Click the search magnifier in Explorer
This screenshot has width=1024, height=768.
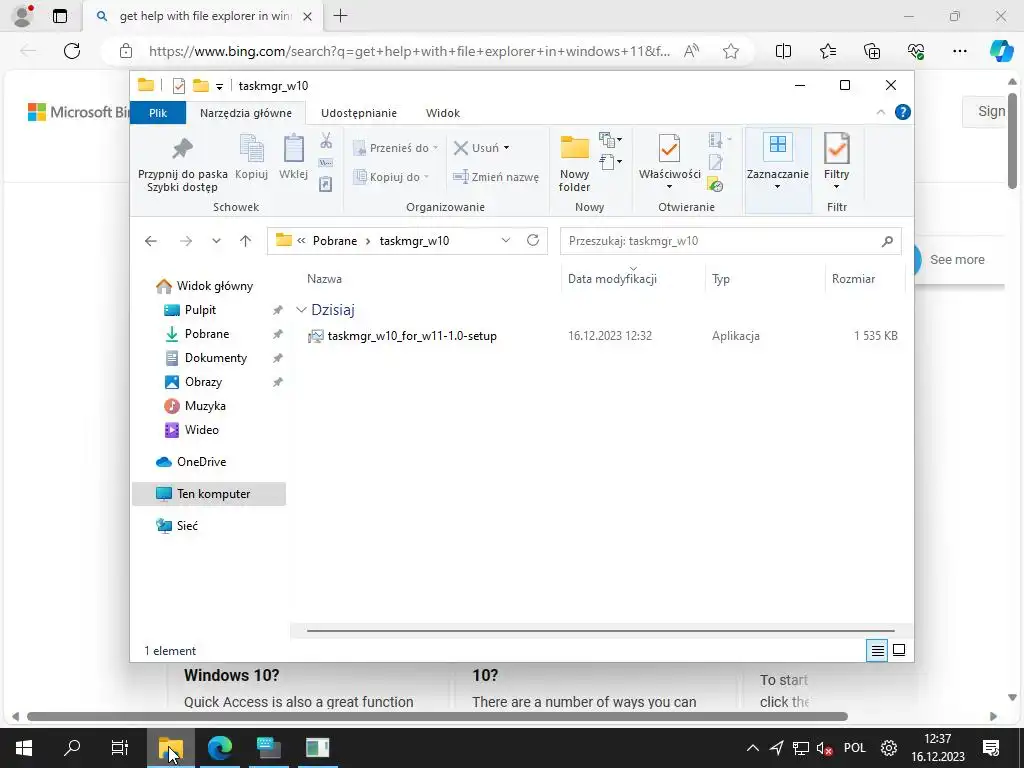coord(887,241)
